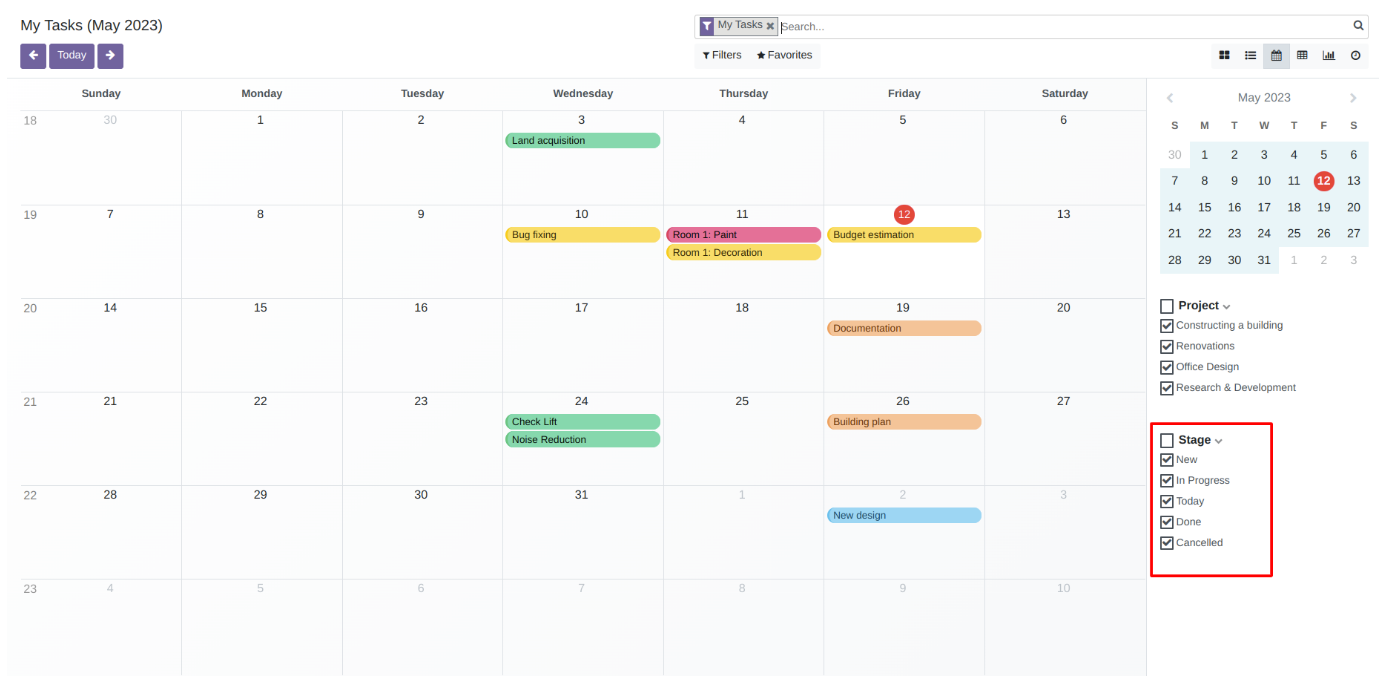The height and width of the screenshot is (684, 1386).
Task: Go to the next month with the right arrow button
Action: (x=110, y=56)
